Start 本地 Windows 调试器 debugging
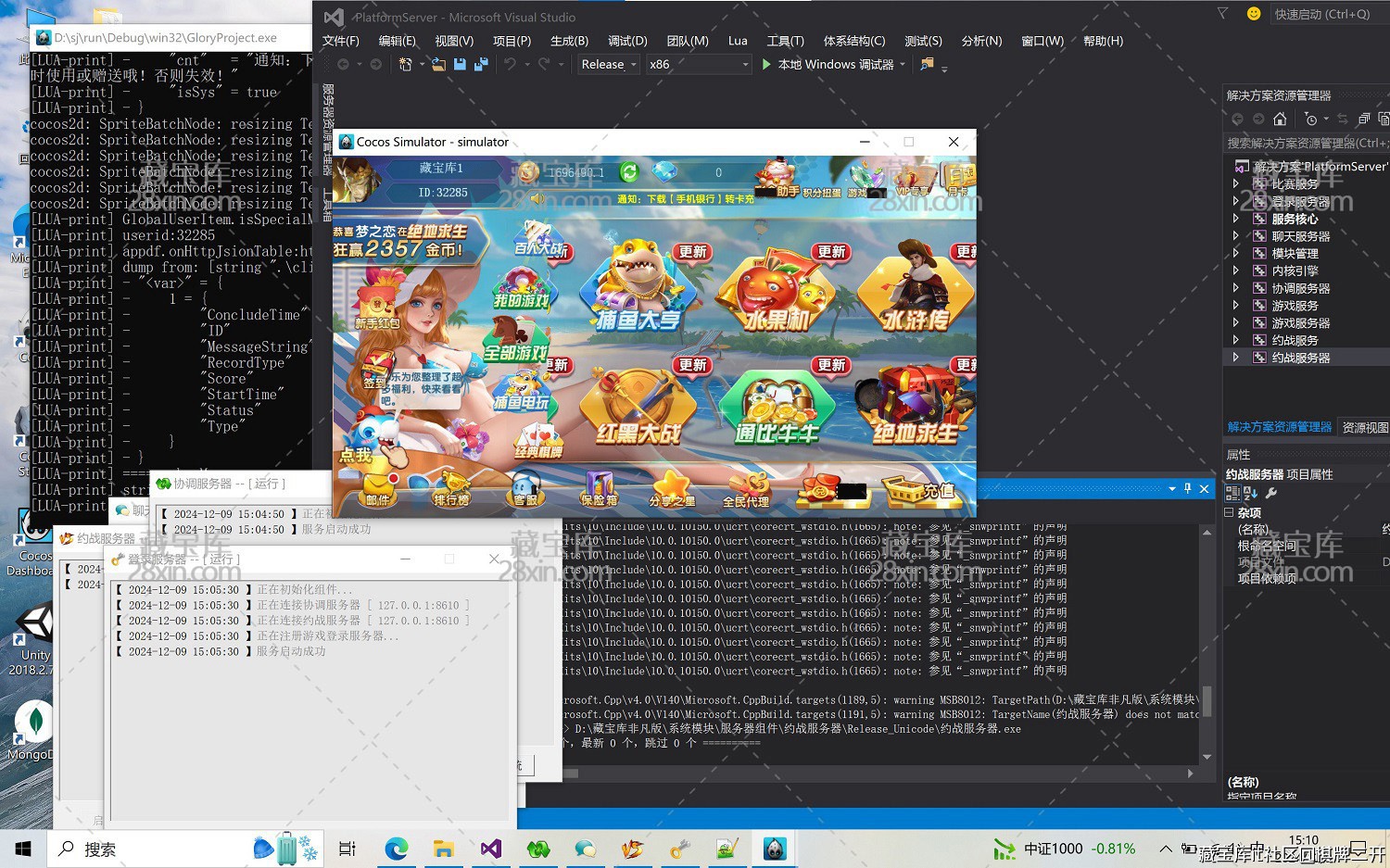Viewport: 1390px width, 868px height. click(x=828, y=64)
